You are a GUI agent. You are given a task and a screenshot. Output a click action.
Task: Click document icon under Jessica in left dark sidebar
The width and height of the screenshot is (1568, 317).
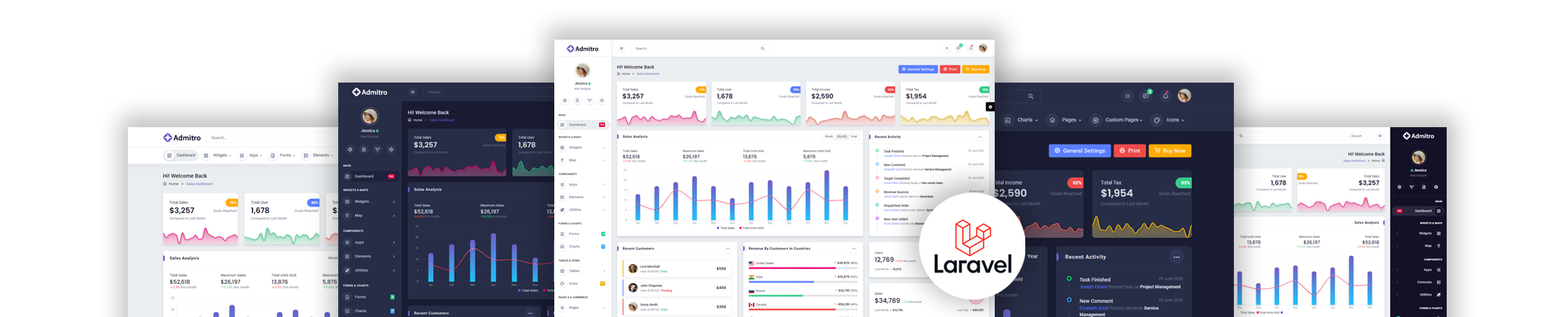click(364, 149)
